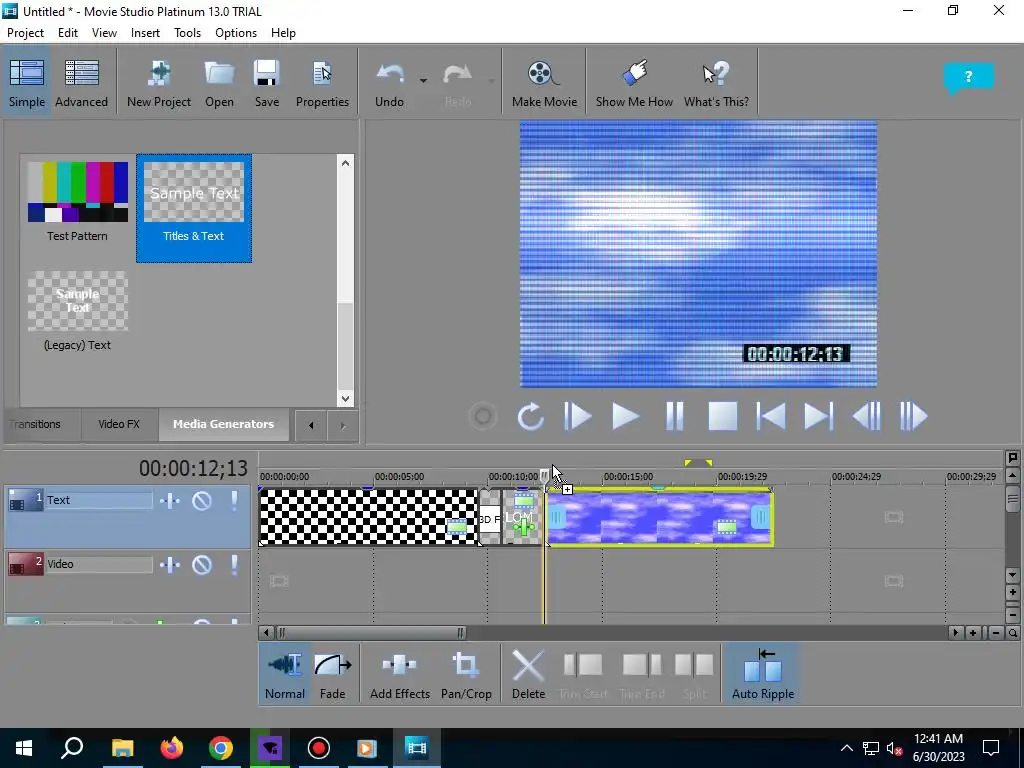Image resolution: width=1024 pixels, height=768 pixels.
Task: Click the timeline zoom tool magnifier
Action: pyautogui.click(x=1012, y=633)
